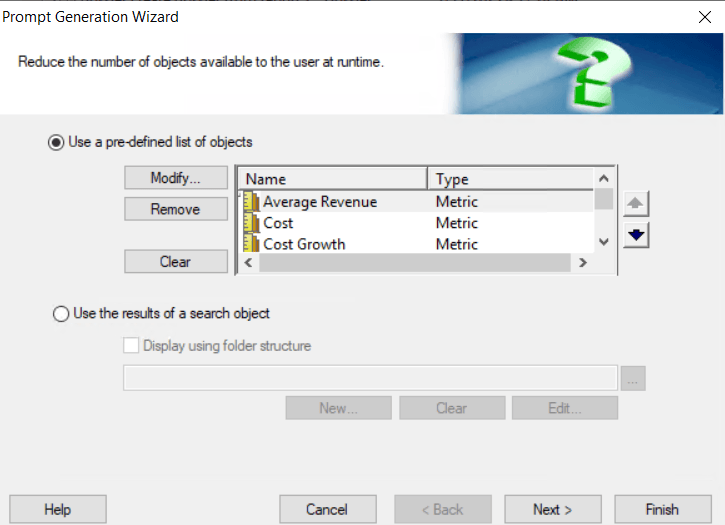The image size is (725, 525).
Task: Move selected object up with arrow button
Action: click(x=636, y=204)
